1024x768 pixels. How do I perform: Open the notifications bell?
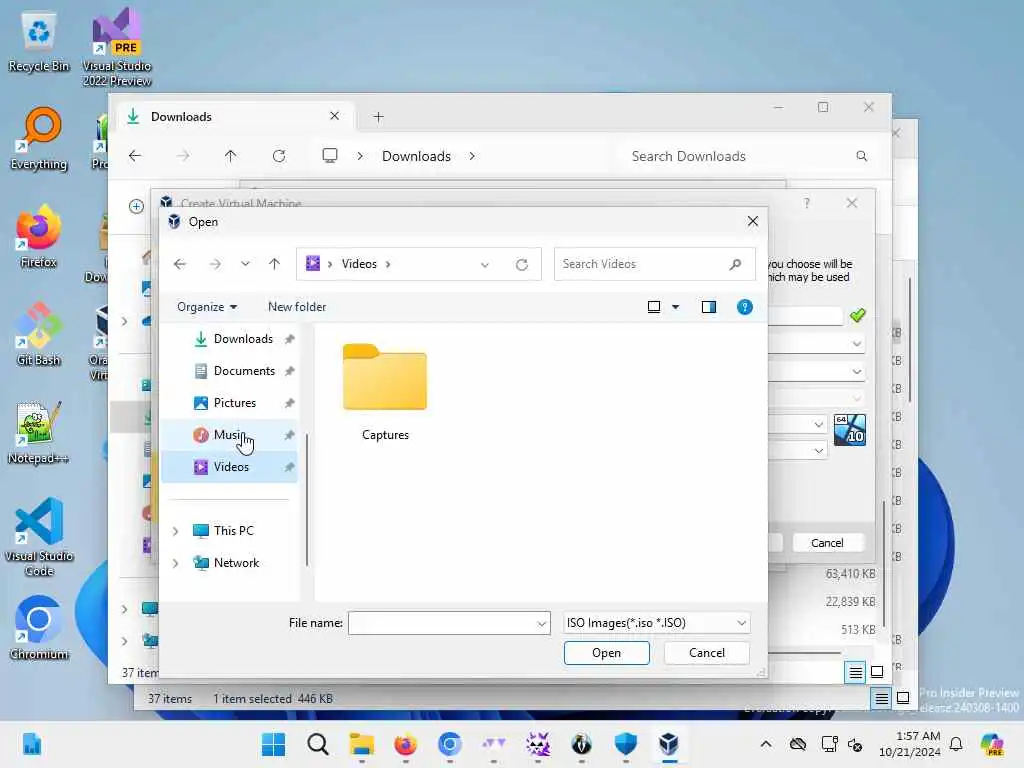point(956,744)
